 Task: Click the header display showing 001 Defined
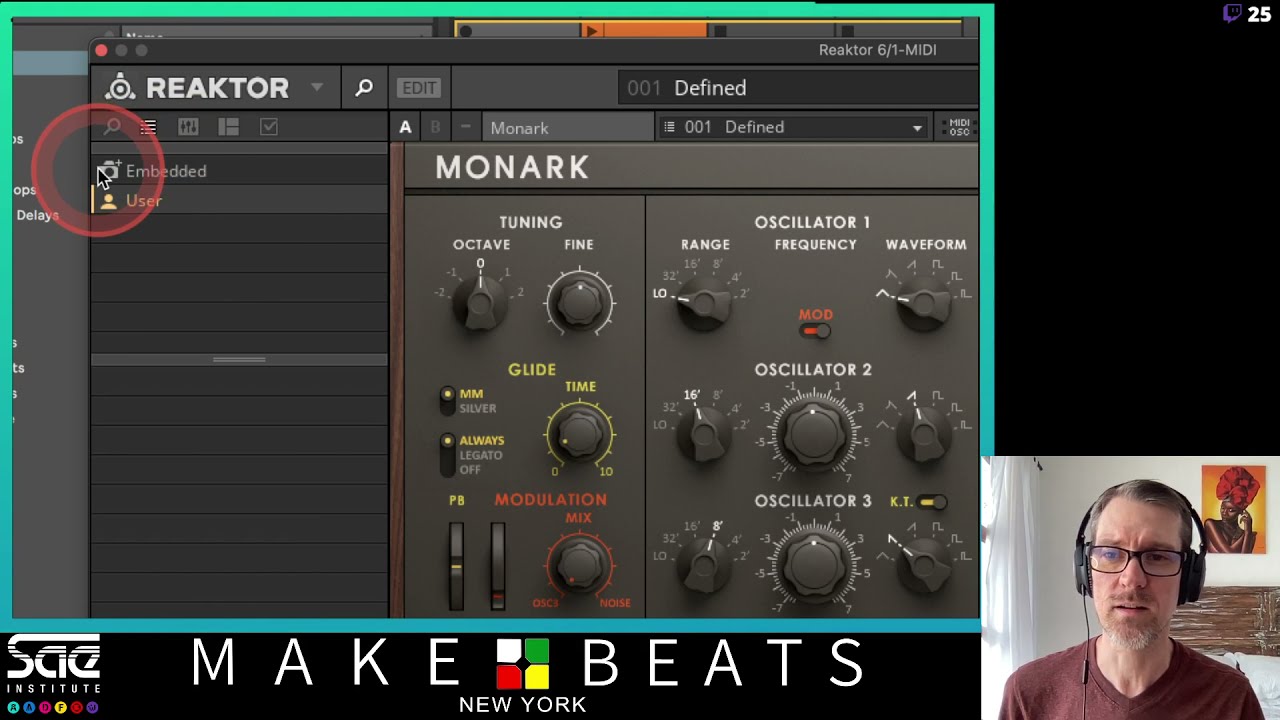click(x=797, y=88)
